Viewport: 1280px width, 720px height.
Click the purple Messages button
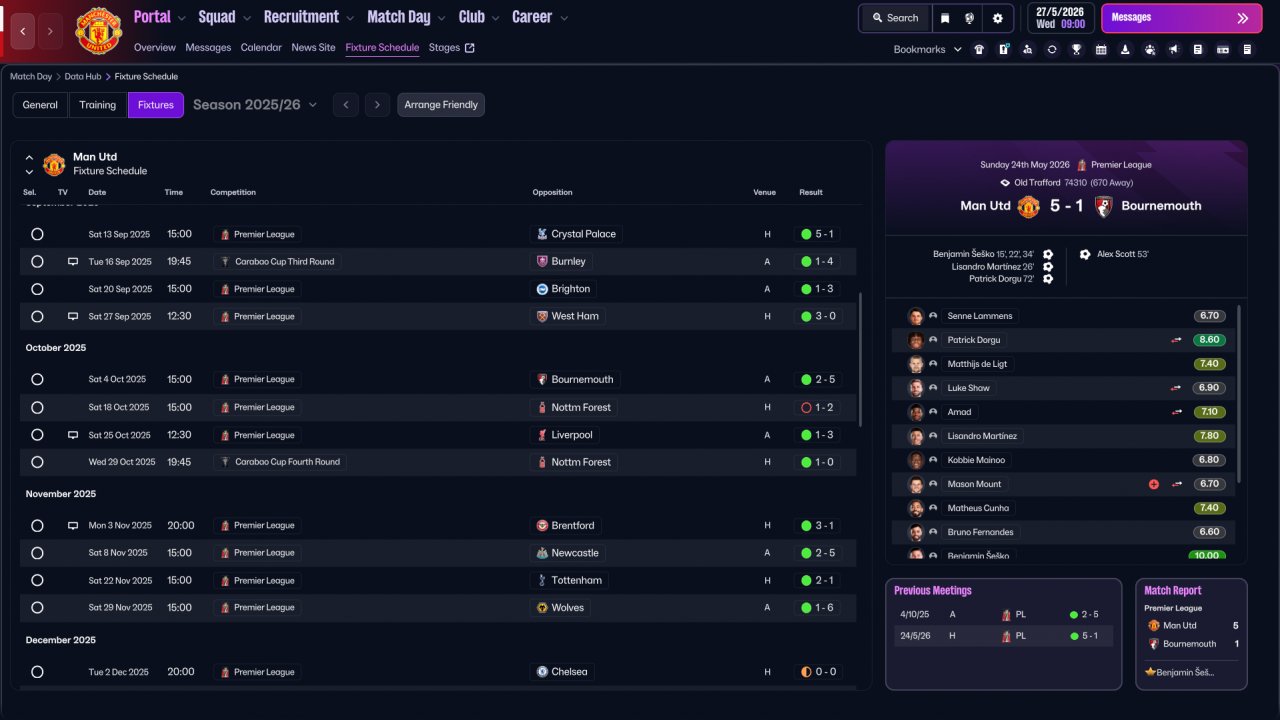pos(1181,18)
